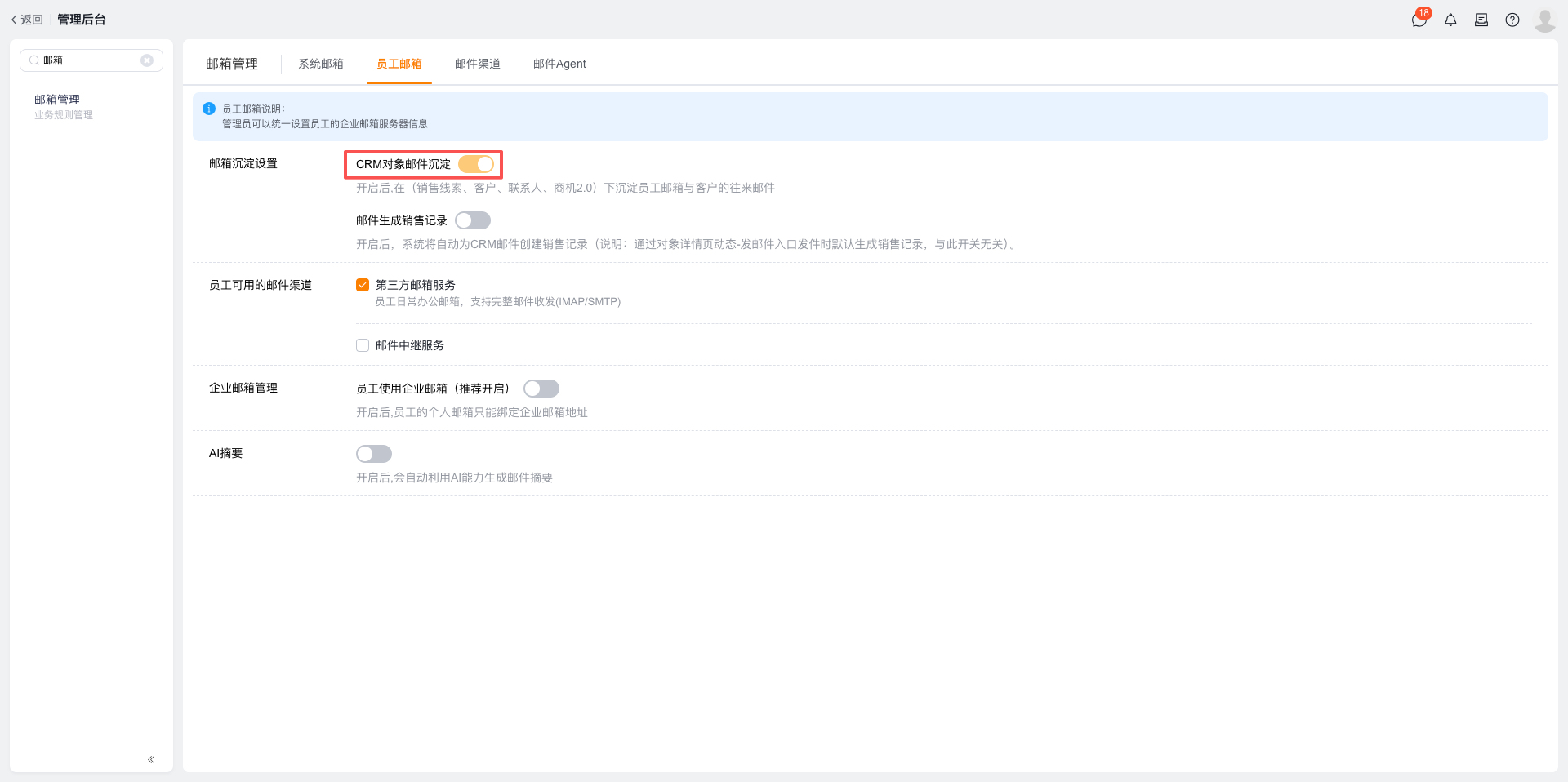Switch to 邮件渠道 tab

coord(478,64)
